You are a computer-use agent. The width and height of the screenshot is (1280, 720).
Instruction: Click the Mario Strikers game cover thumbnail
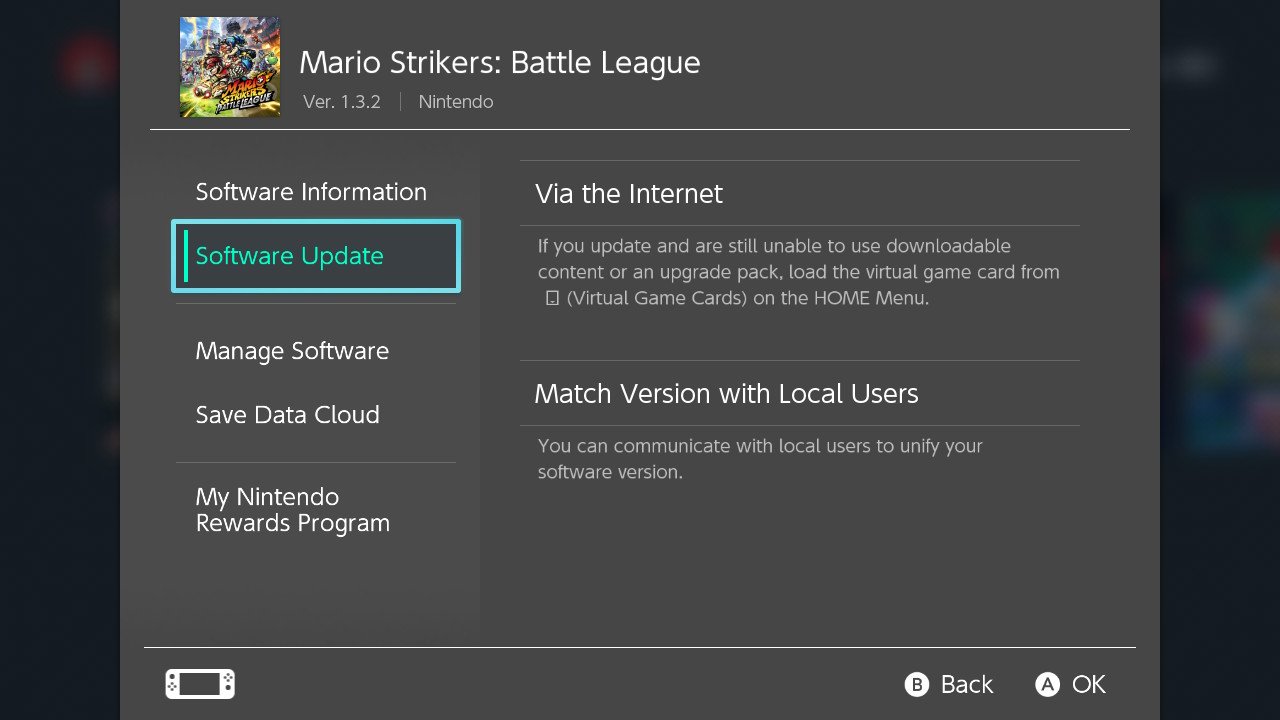[230, 67]
